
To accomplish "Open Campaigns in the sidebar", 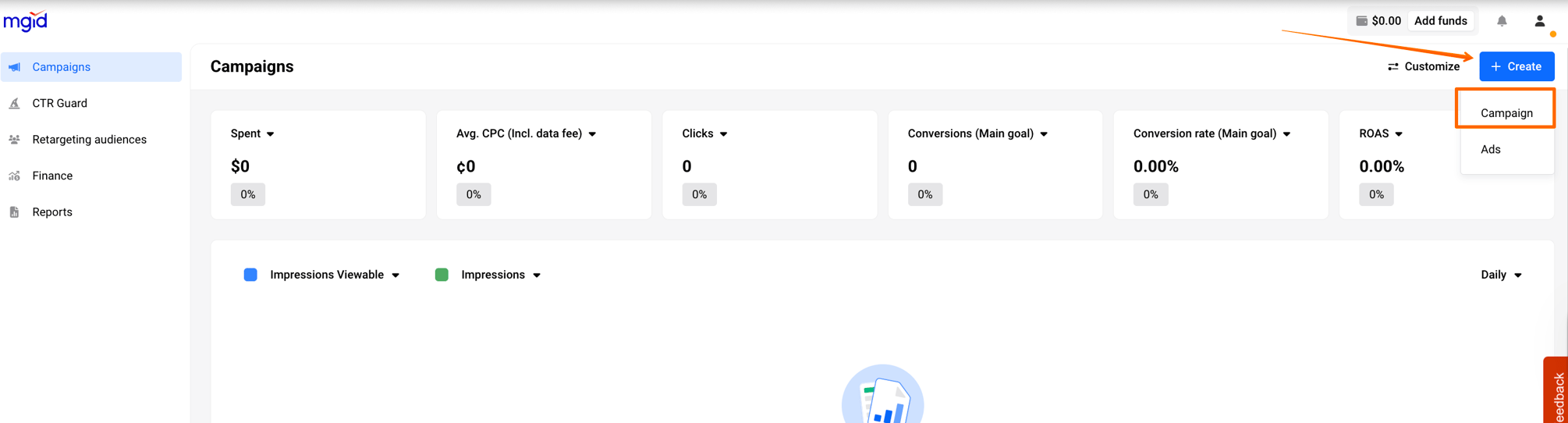I will [x=91, y=67].
